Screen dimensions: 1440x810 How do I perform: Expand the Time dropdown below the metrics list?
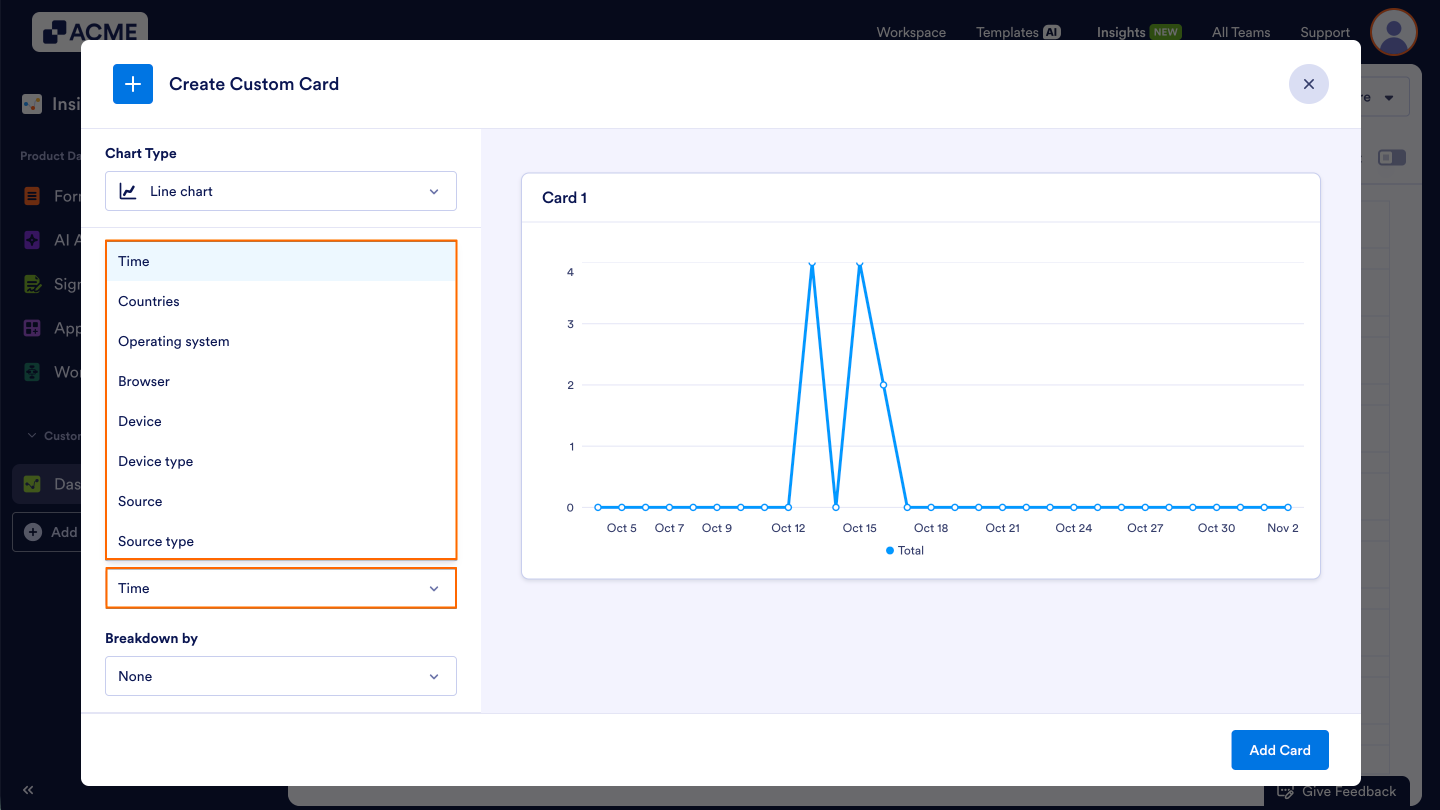pyautogui.click(x=280, y=588)
